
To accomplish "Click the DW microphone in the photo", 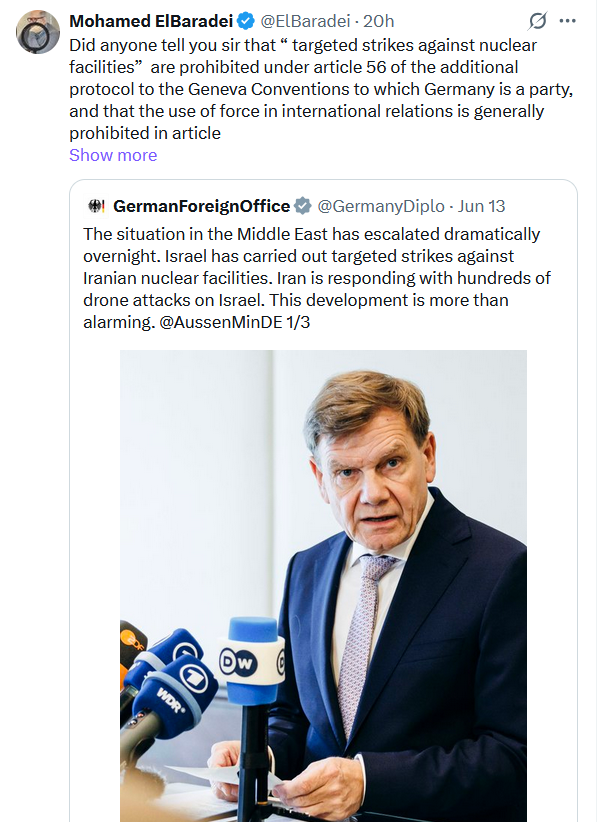I will pyautogui.click(x=253, y=662).
